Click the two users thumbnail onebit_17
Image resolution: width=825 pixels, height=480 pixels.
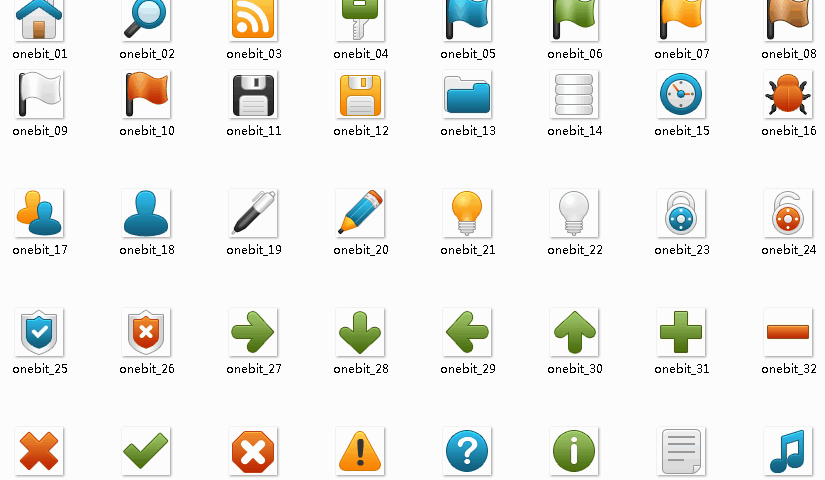pos(39,213)
